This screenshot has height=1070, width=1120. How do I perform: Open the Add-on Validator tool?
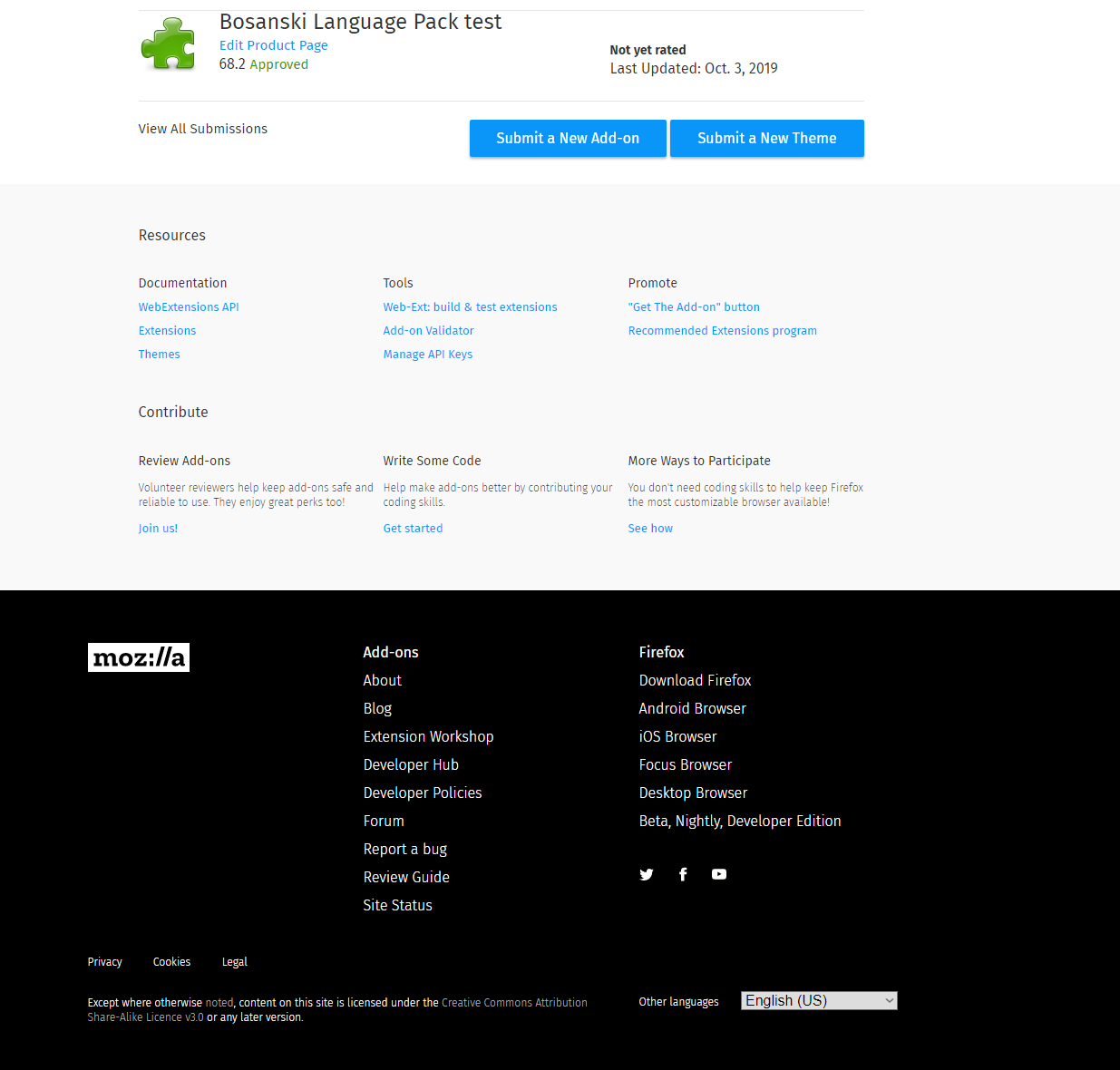pos(428,330)
